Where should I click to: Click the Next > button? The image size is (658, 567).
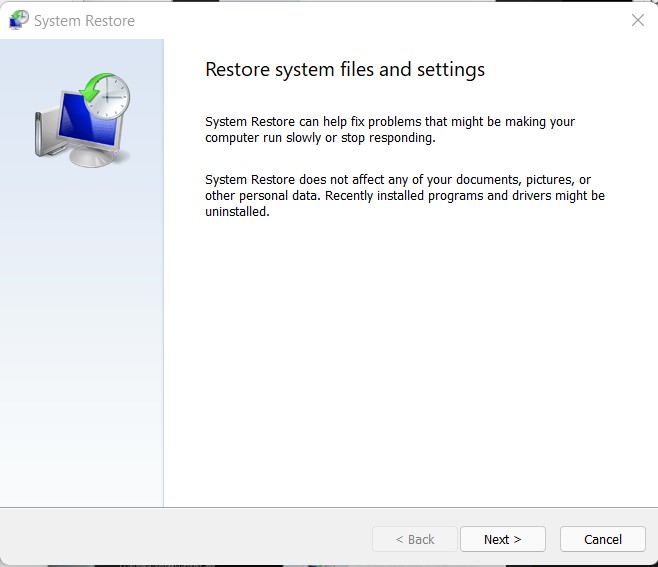click(x=503, y=539)
